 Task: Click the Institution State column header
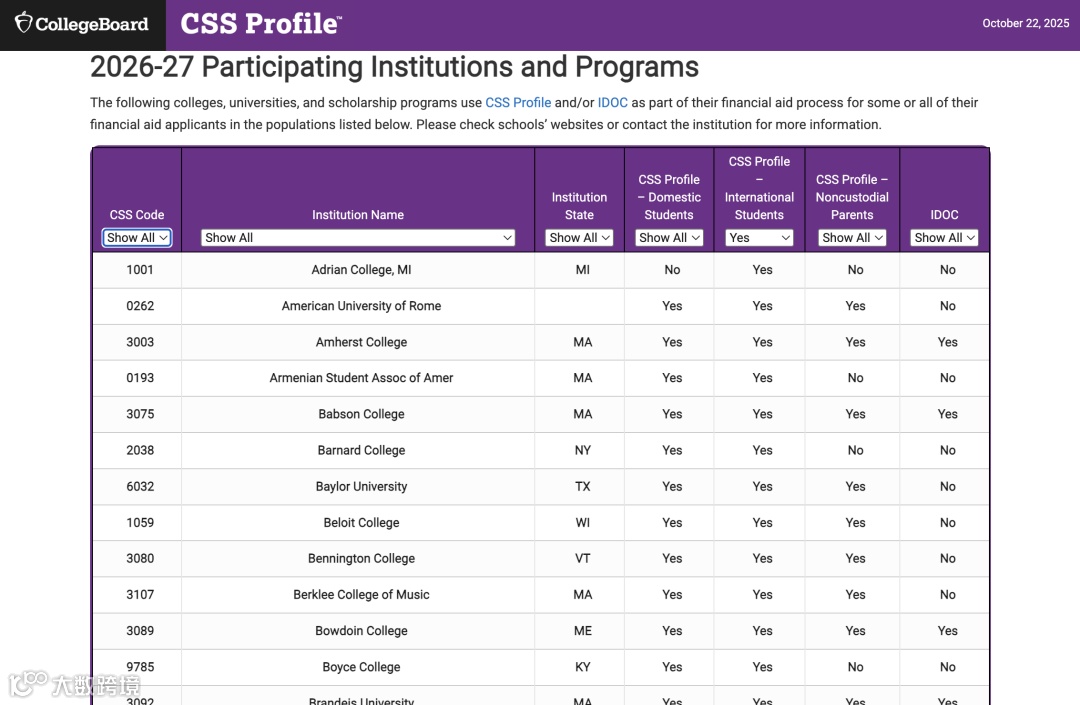(x=579, y=206)
